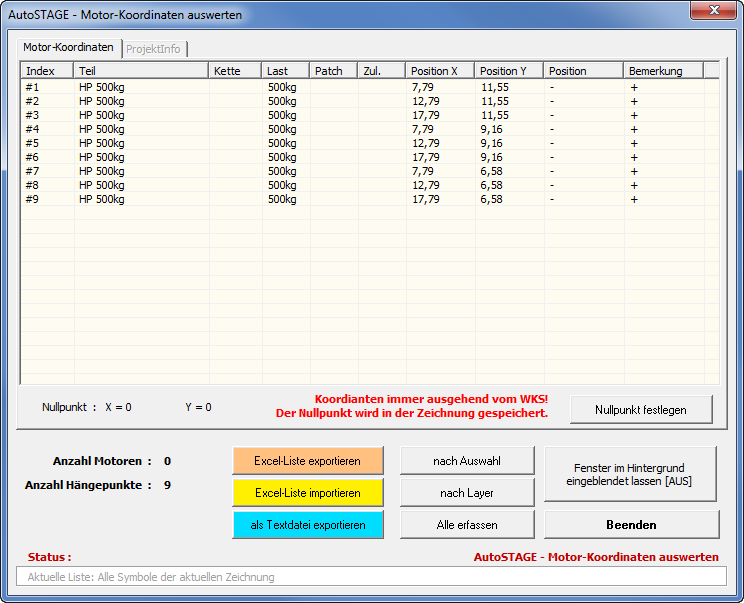This screenshot has width=744, height=603.
Task: Click the Last column header
Action: [285, 71]
